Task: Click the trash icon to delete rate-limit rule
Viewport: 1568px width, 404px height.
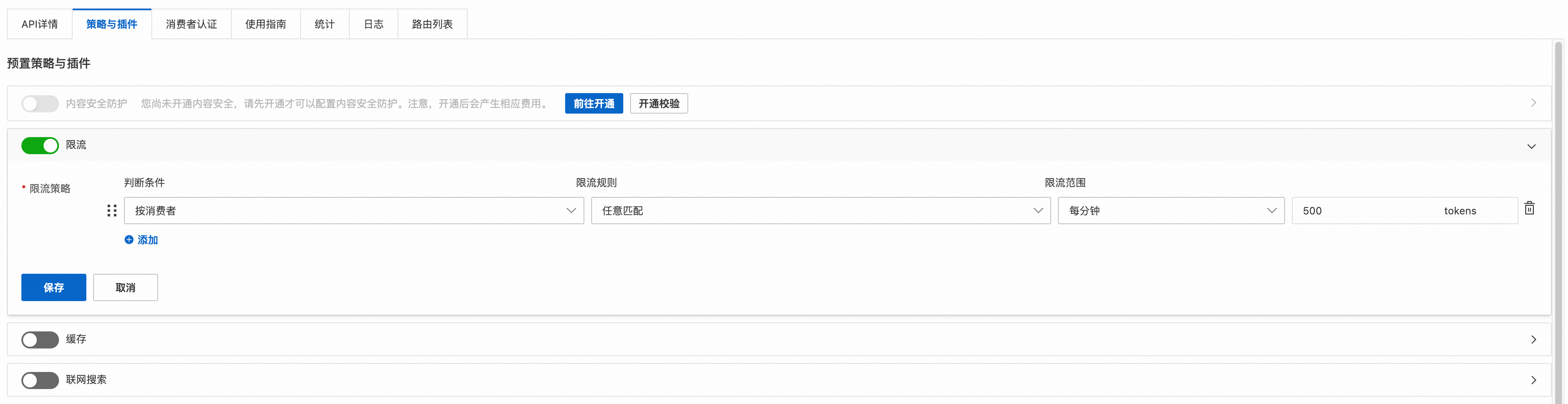Action: (1528, 208)
